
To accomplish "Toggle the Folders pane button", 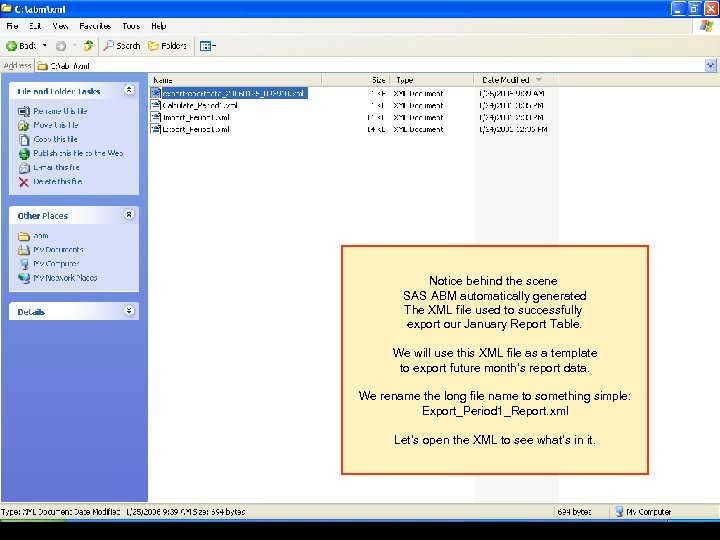I will 167,45.
